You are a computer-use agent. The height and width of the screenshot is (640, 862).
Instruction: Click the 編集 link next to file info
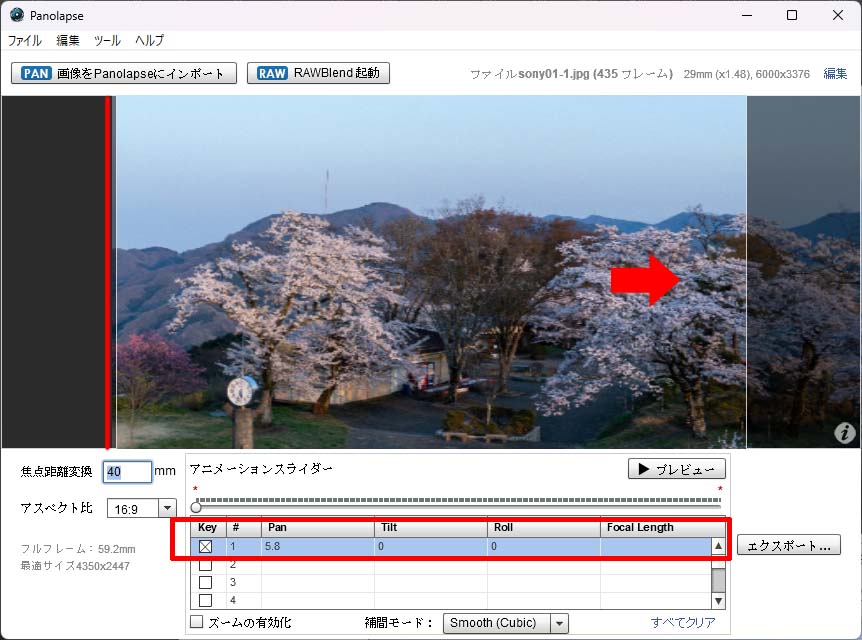(835, 74)
